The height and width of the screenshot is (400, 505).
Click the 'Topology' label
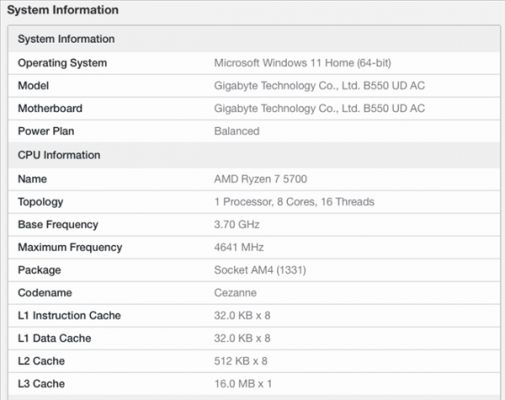(x=41, y=202)
